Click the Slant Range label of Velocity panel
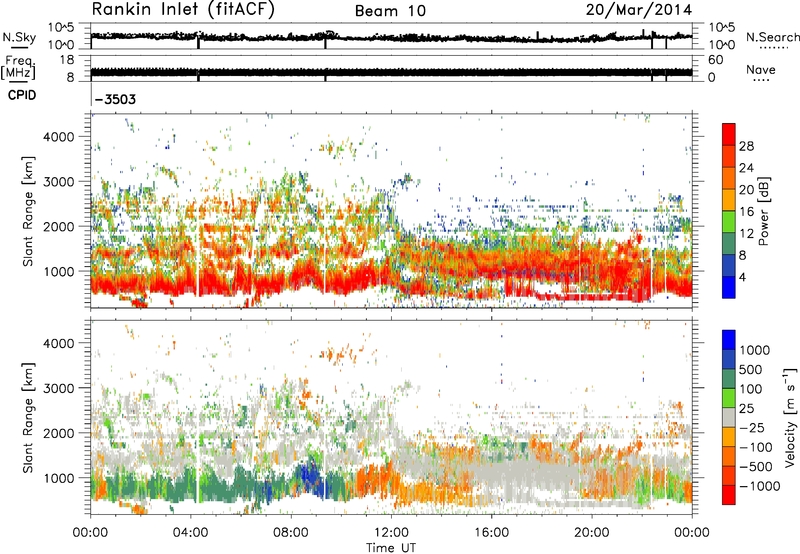The image size is (800, 554). coord(28,417)
